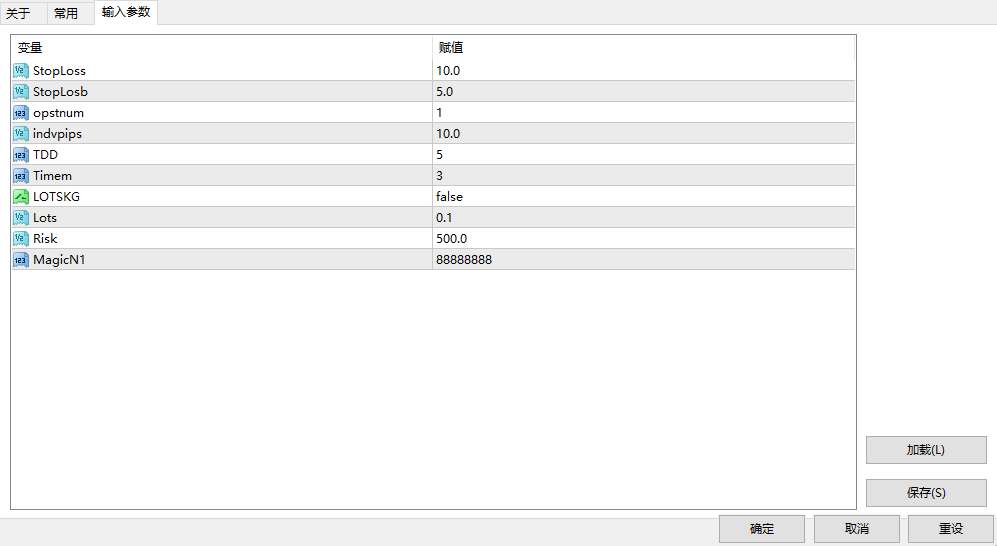Confirm with the 确定 button
This screenshot has width=997, height=546.
point(761,529)
